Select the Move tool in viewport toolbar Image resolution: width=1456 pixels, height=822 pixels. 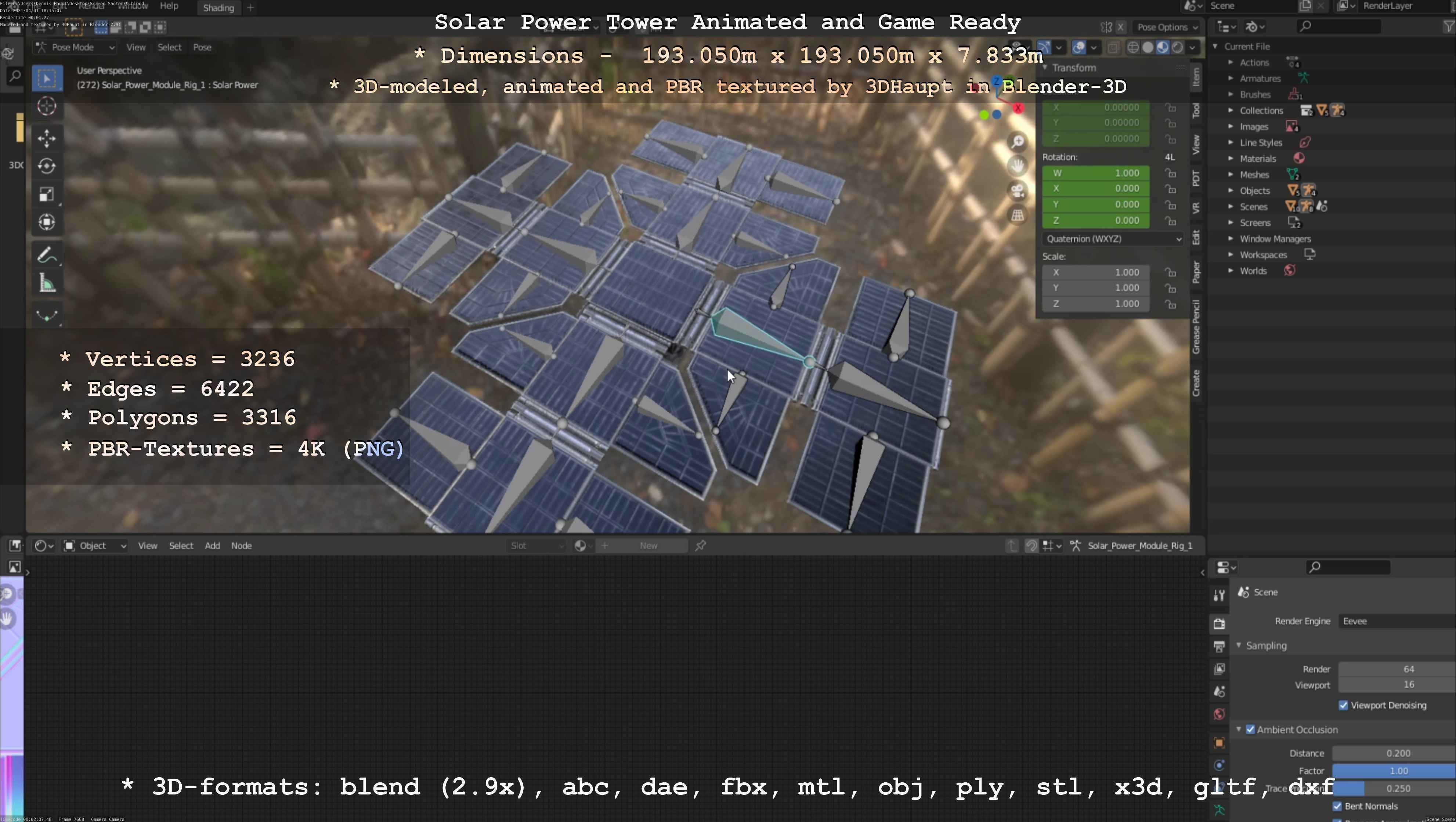click(x=46, y=138)
